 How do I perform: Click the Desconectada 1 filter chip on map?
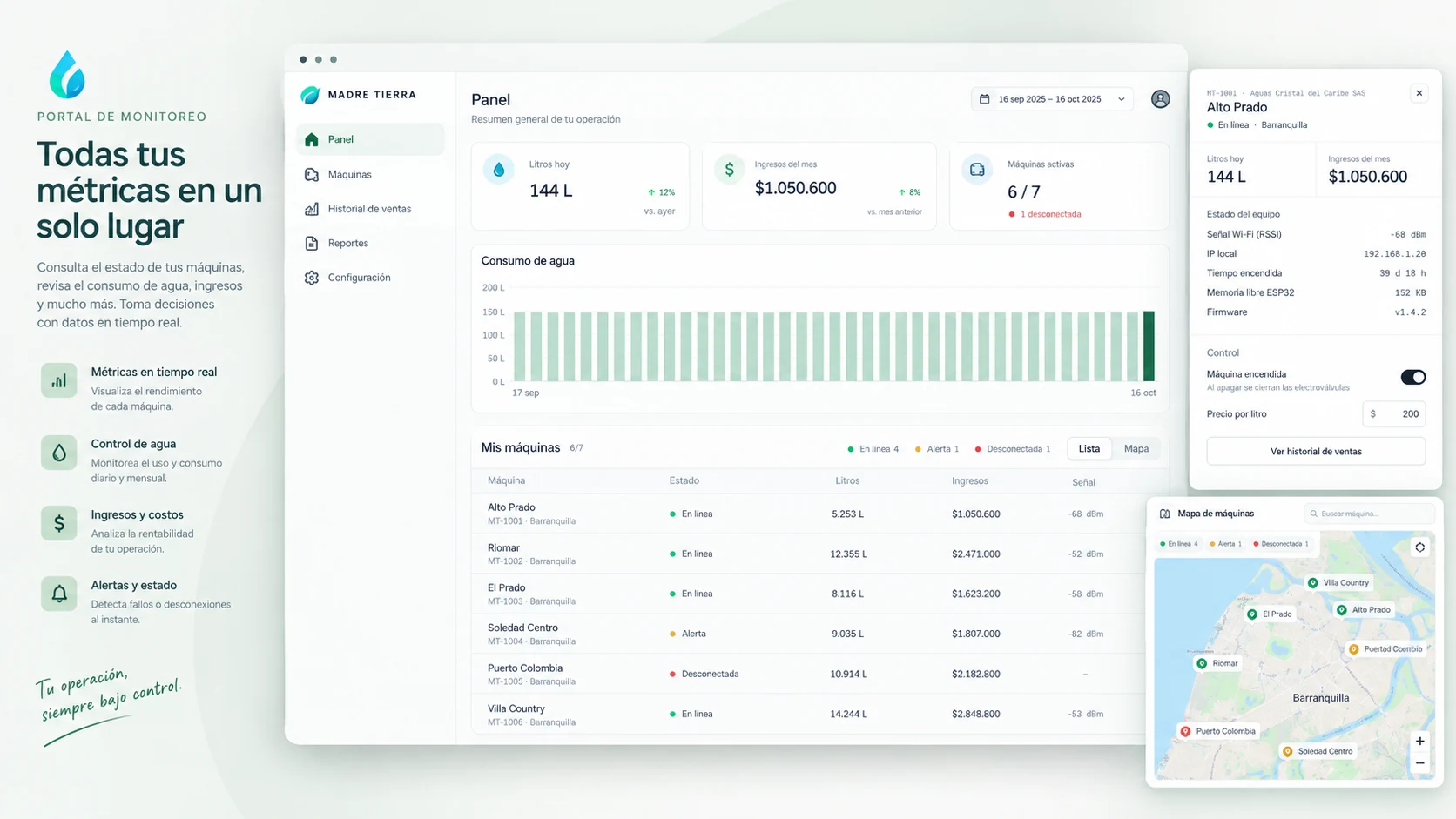[1281, 544]
